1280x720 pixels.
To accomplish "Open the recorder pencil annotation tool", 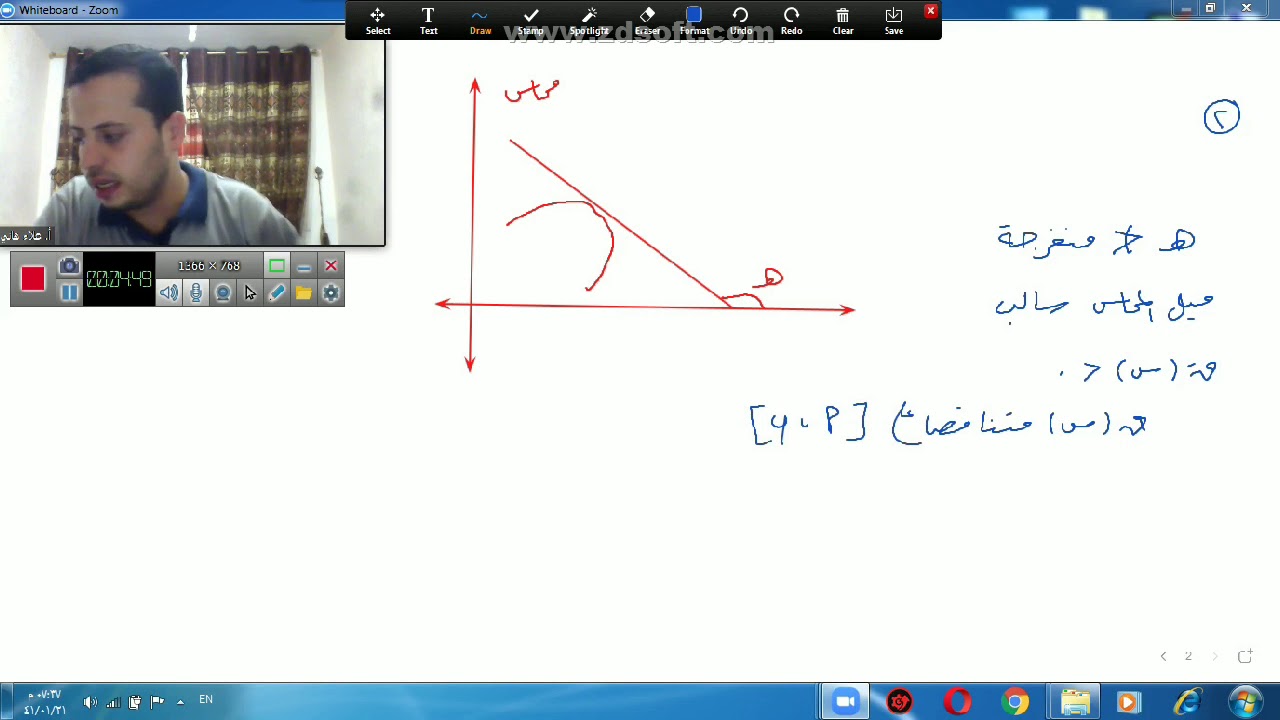I will 277,292.
